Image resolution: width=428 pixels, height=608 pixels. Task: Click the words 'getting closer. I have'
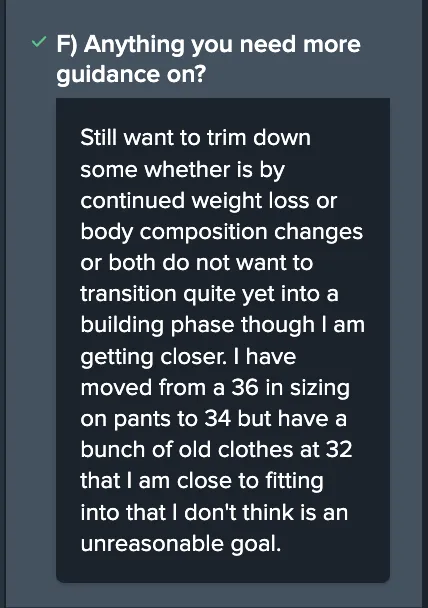[x=188, y=357]
